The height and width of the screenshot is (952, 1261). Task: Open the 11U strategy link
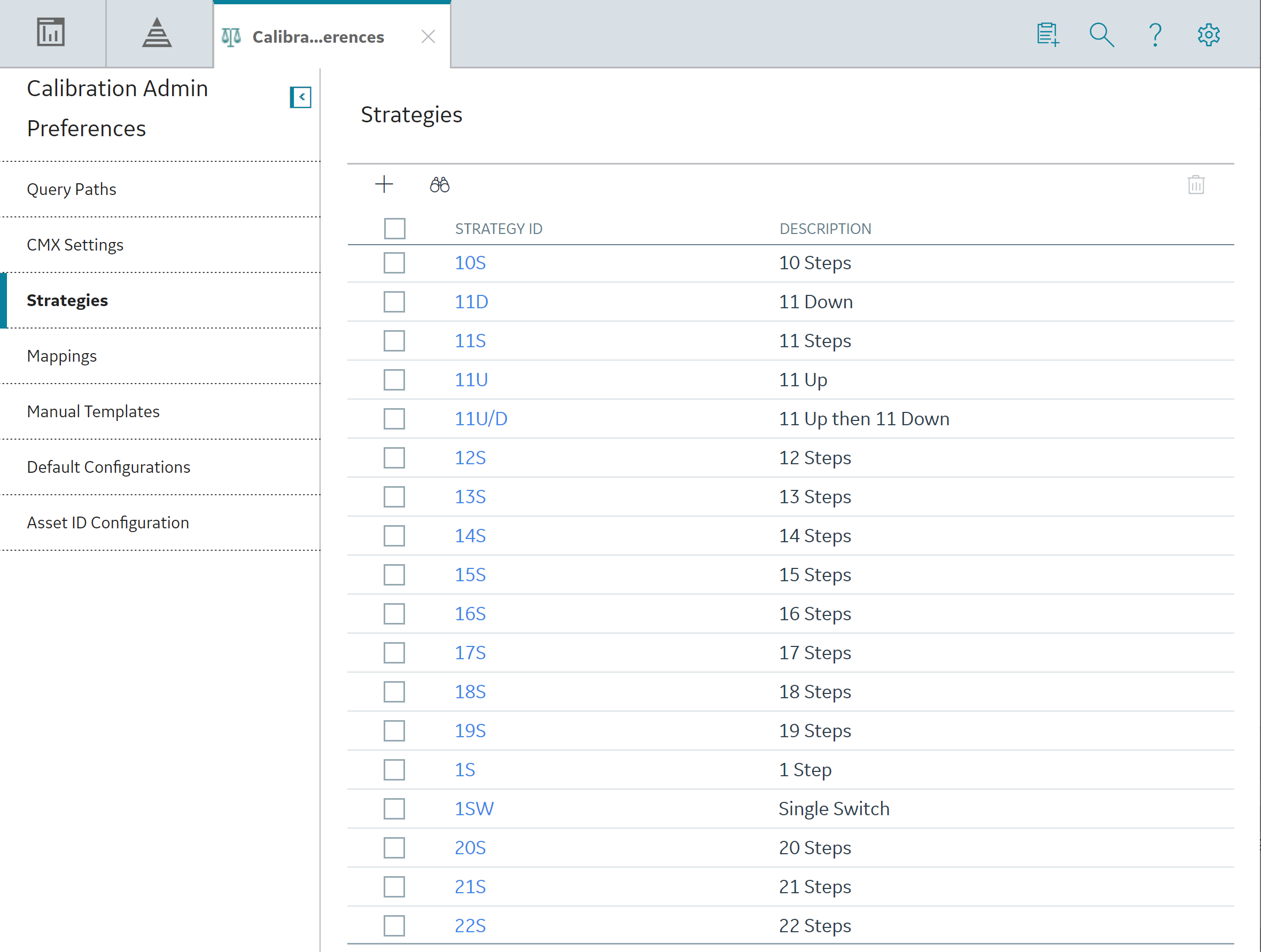pos(471,380)
